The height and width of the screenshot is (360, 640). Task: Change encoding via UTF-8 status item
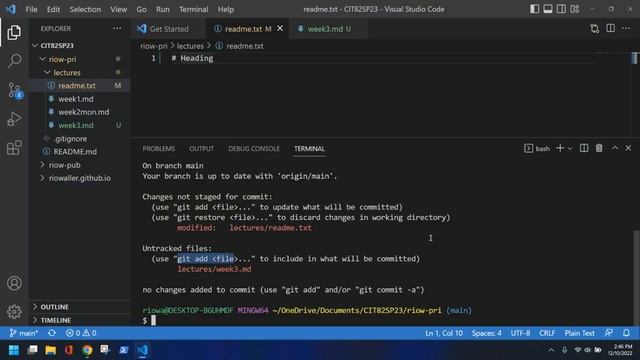(520, 333)
